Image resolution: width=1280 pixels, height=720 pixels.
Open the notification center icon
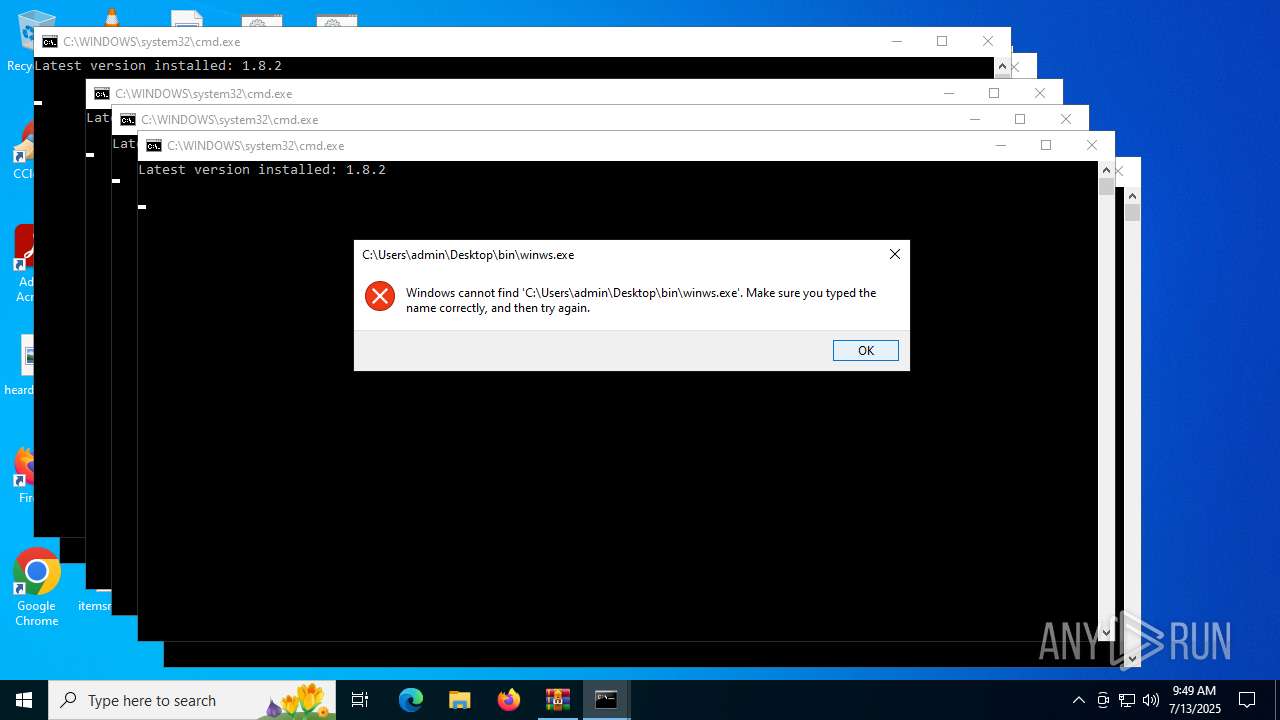(1247, 700)
